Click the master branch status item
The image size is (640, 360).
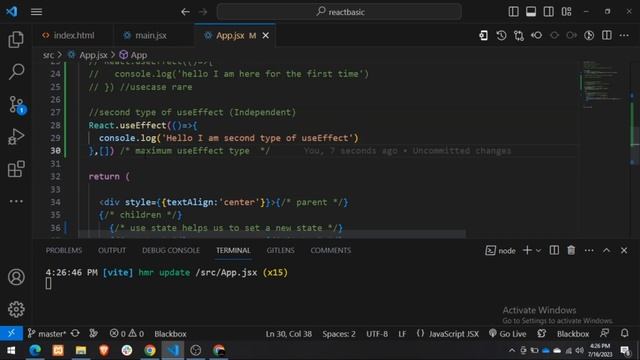(x=47, y=333)
